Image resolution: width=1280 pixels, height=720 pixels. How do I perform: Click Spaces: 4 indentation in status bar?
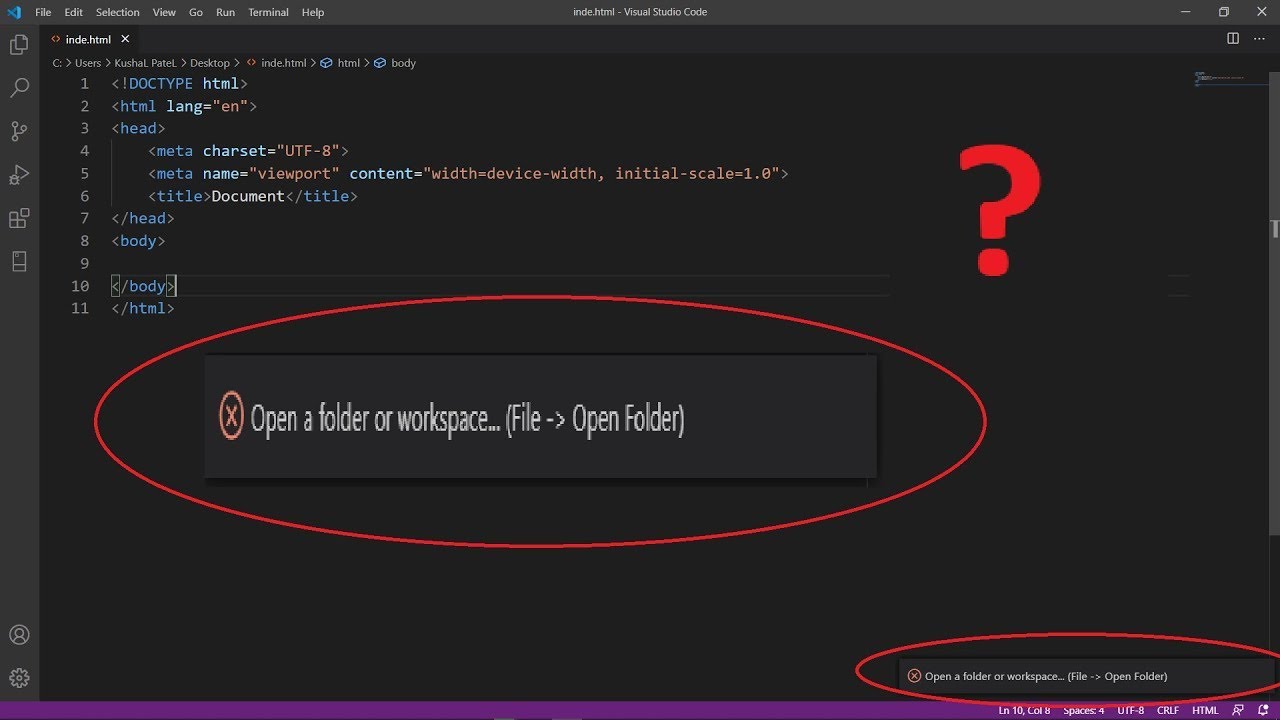(x=1084, y=710)
